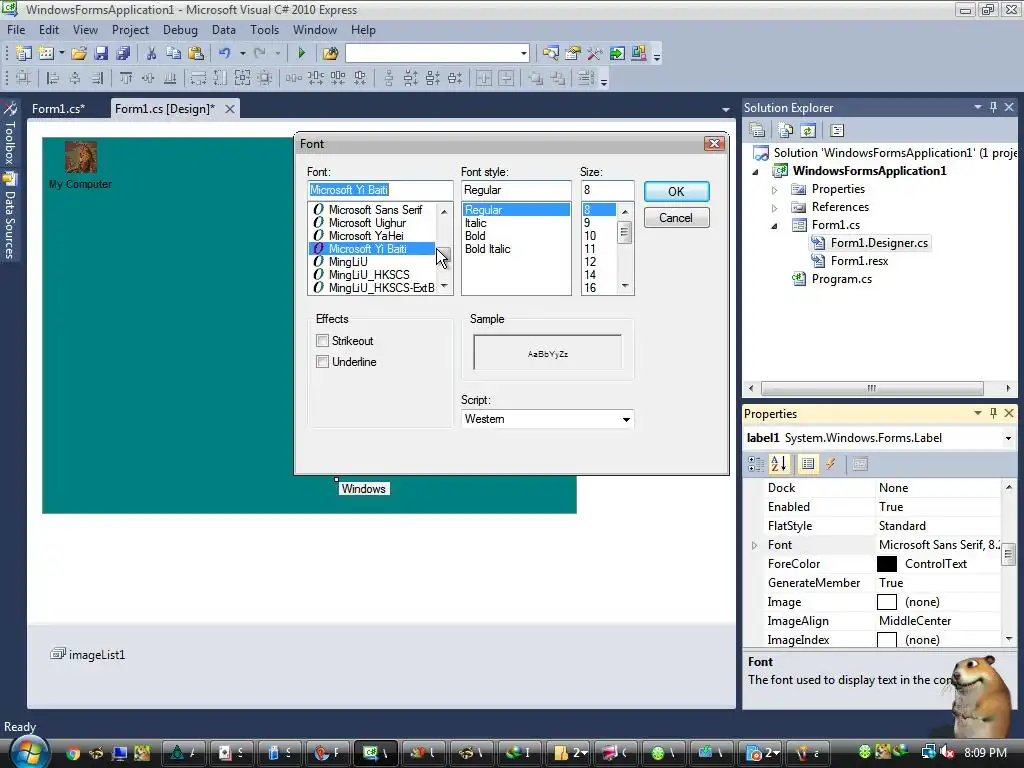
Task: Click the ForeColor black color swatch
Action: pyautogui.click(x=886, y=564)
